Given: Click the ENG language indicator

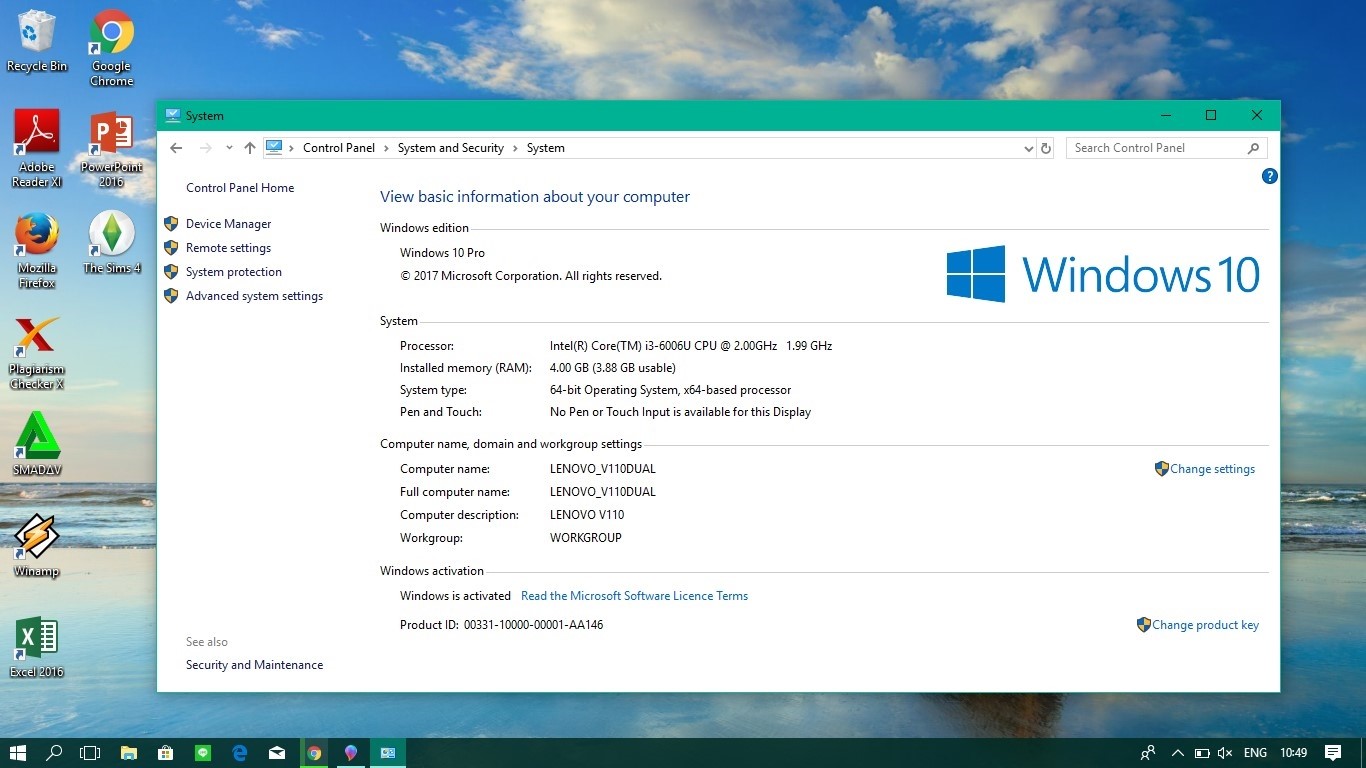Looking at the screenshot, I should point(1255,753).
